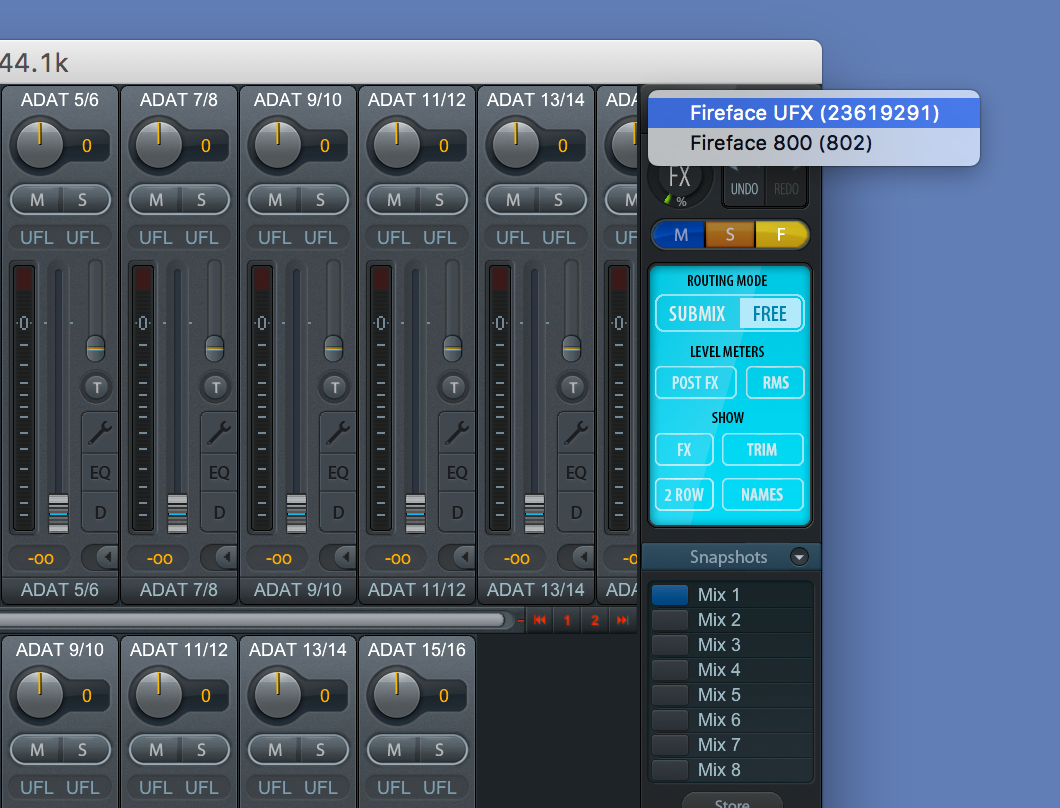The width and height of the screenshot is (1060, 808).
Task: Solo the ADAT 15/16 channel
Action: [440, 750]
